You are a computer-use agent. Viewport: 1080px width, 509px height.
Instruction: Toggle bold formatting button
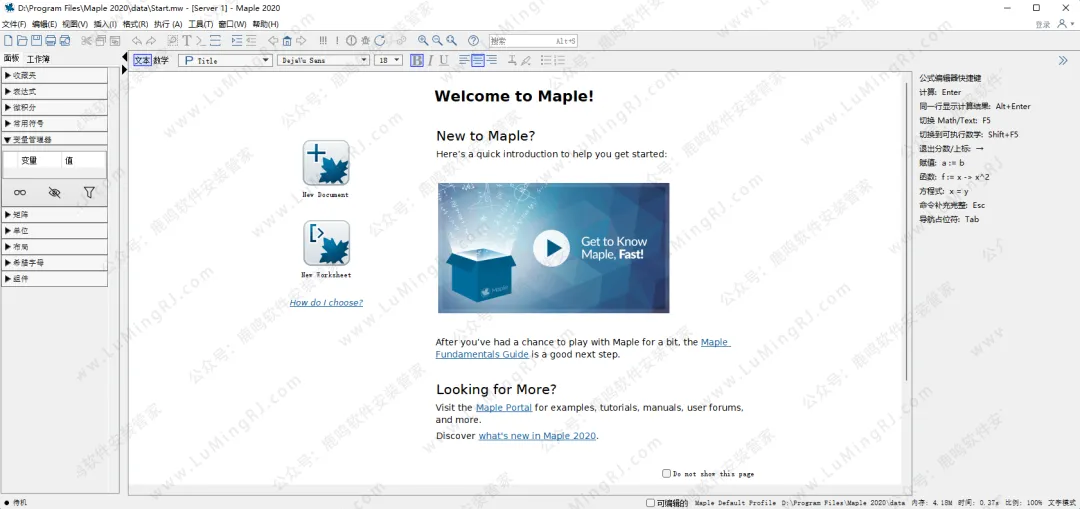tap(417, 60)
